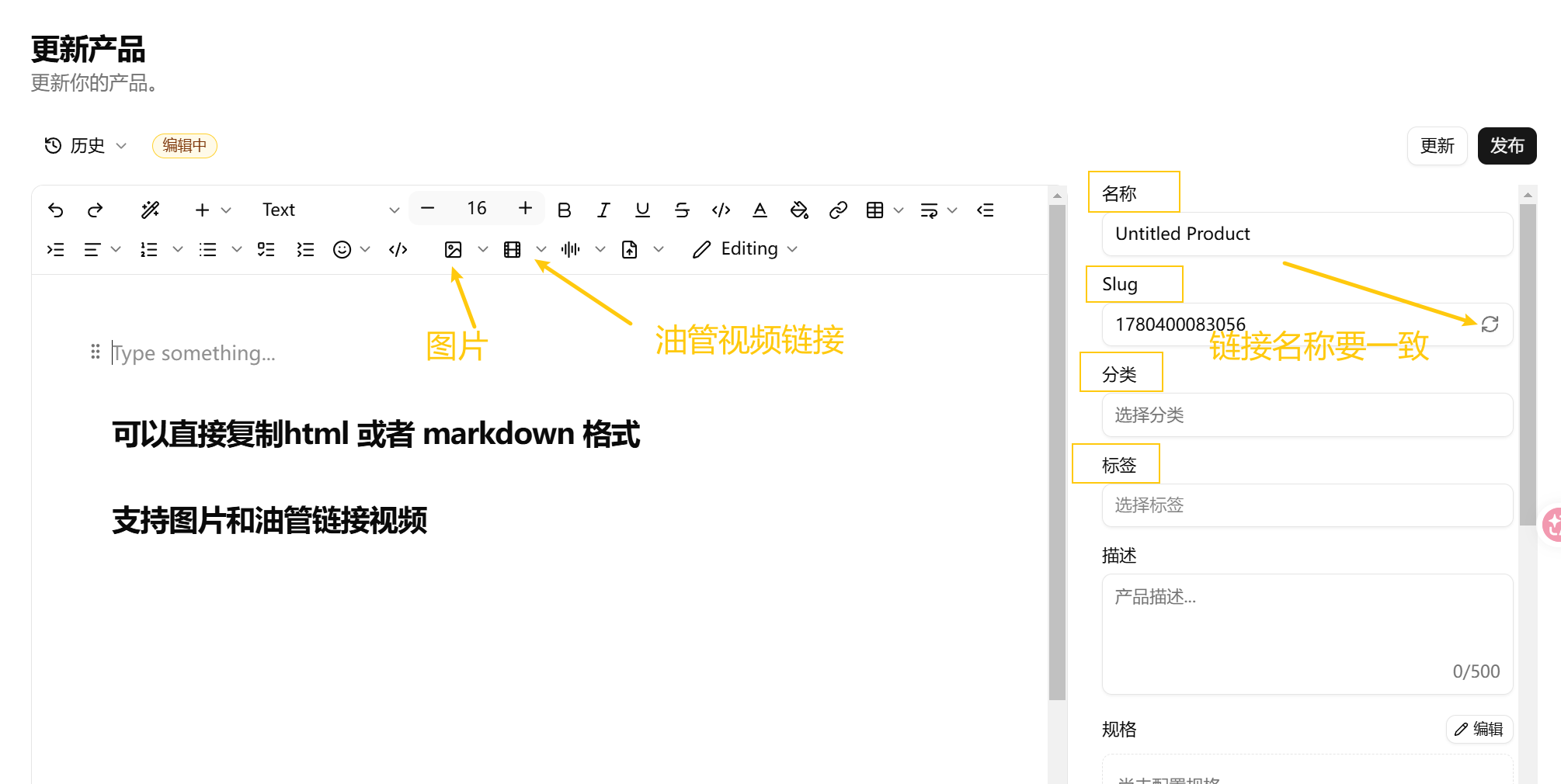The height and width of the screenshot is (784, 1561).
Task: Click the Type something placeholder line
Action: 194,353
